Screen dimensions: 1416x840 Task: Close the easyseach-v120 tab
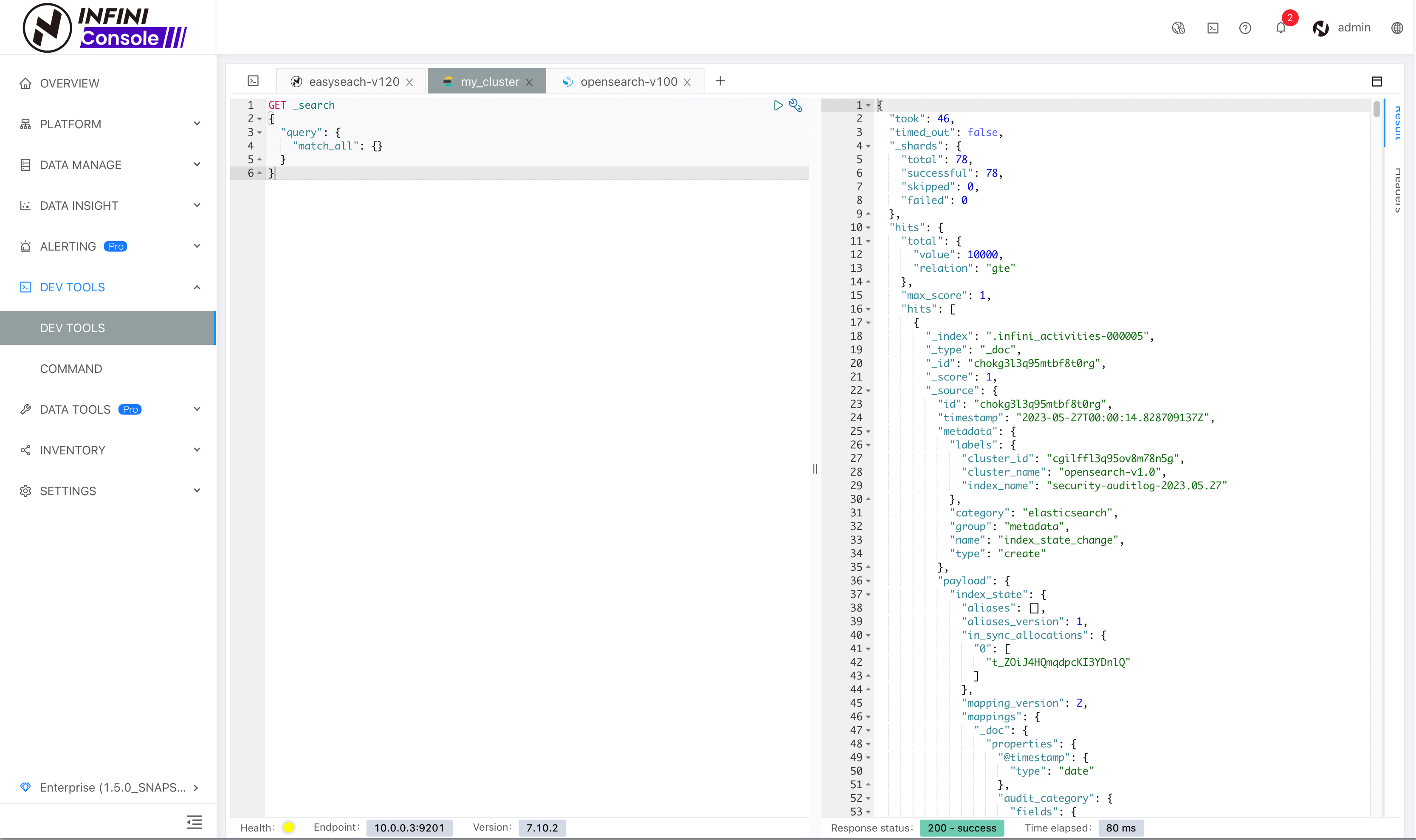(409, 82)
